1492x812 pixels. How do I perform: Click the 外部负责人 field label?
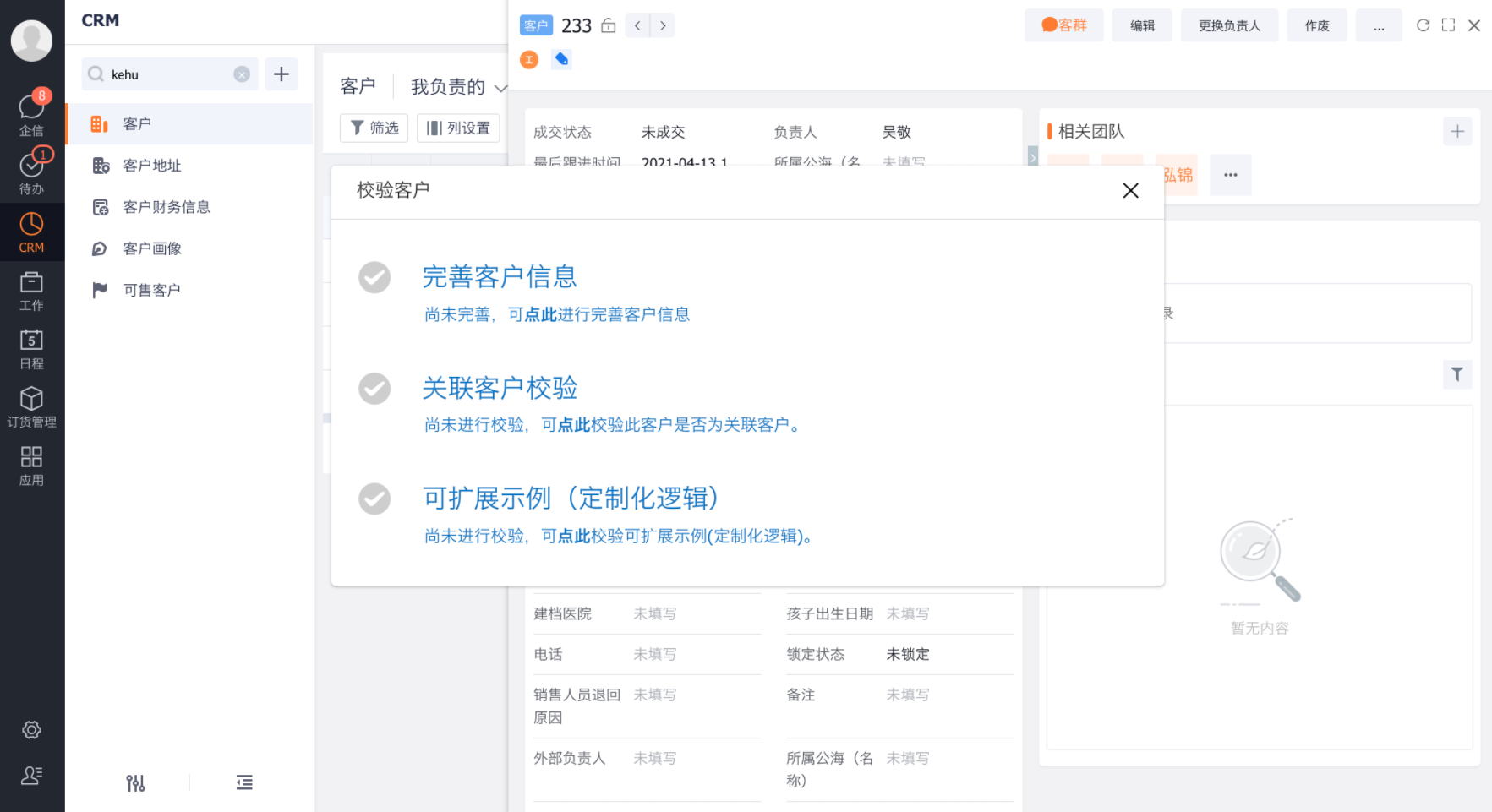tap(570, 759)
